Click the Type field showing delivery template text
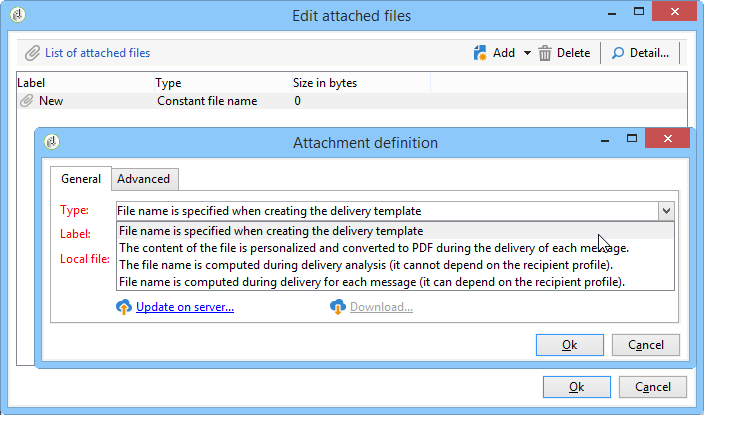The image size is (736, 444). click(387, 211)
